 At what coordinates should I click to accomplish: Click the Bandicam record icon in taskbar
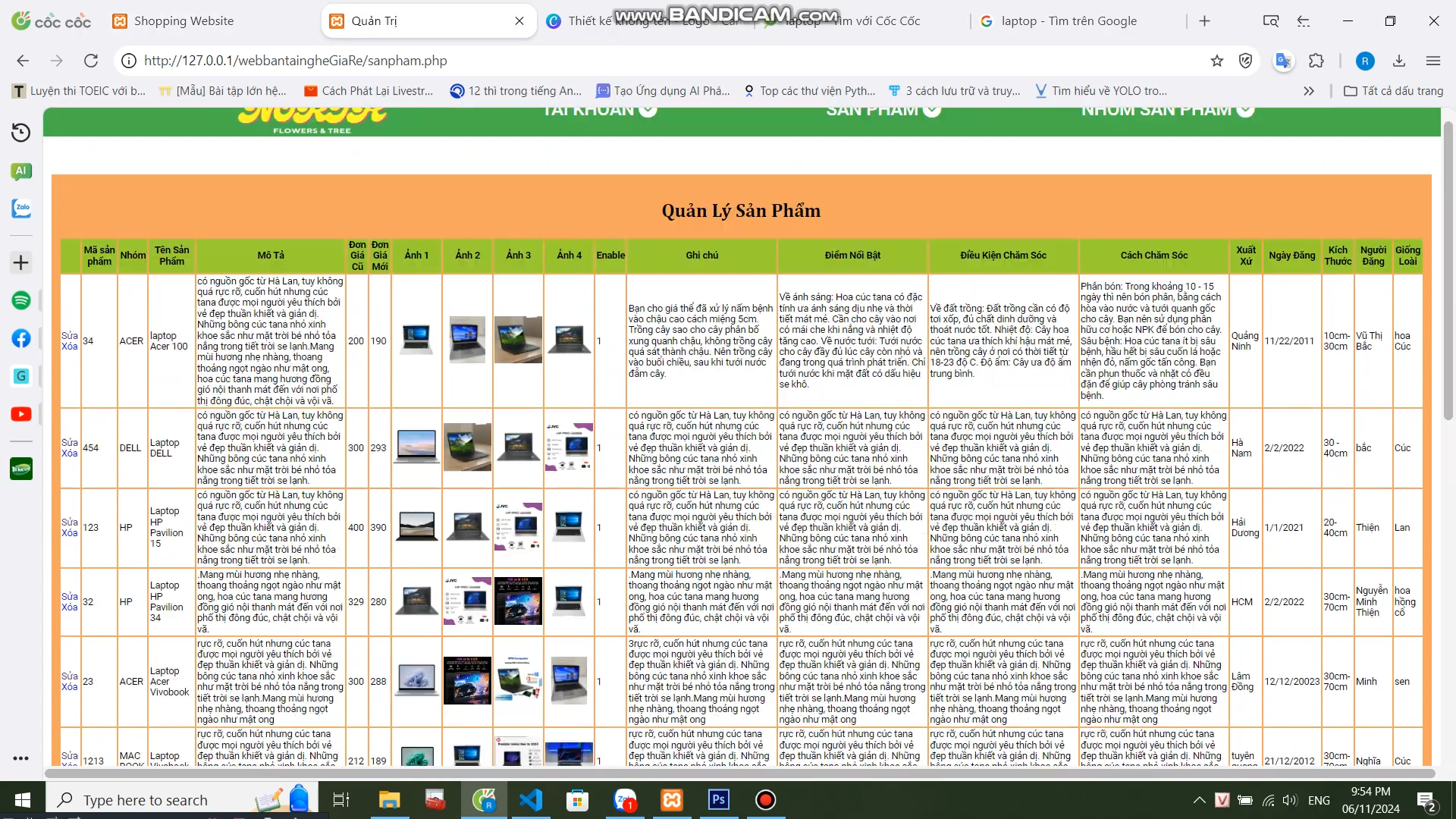[x=766, y=800]
